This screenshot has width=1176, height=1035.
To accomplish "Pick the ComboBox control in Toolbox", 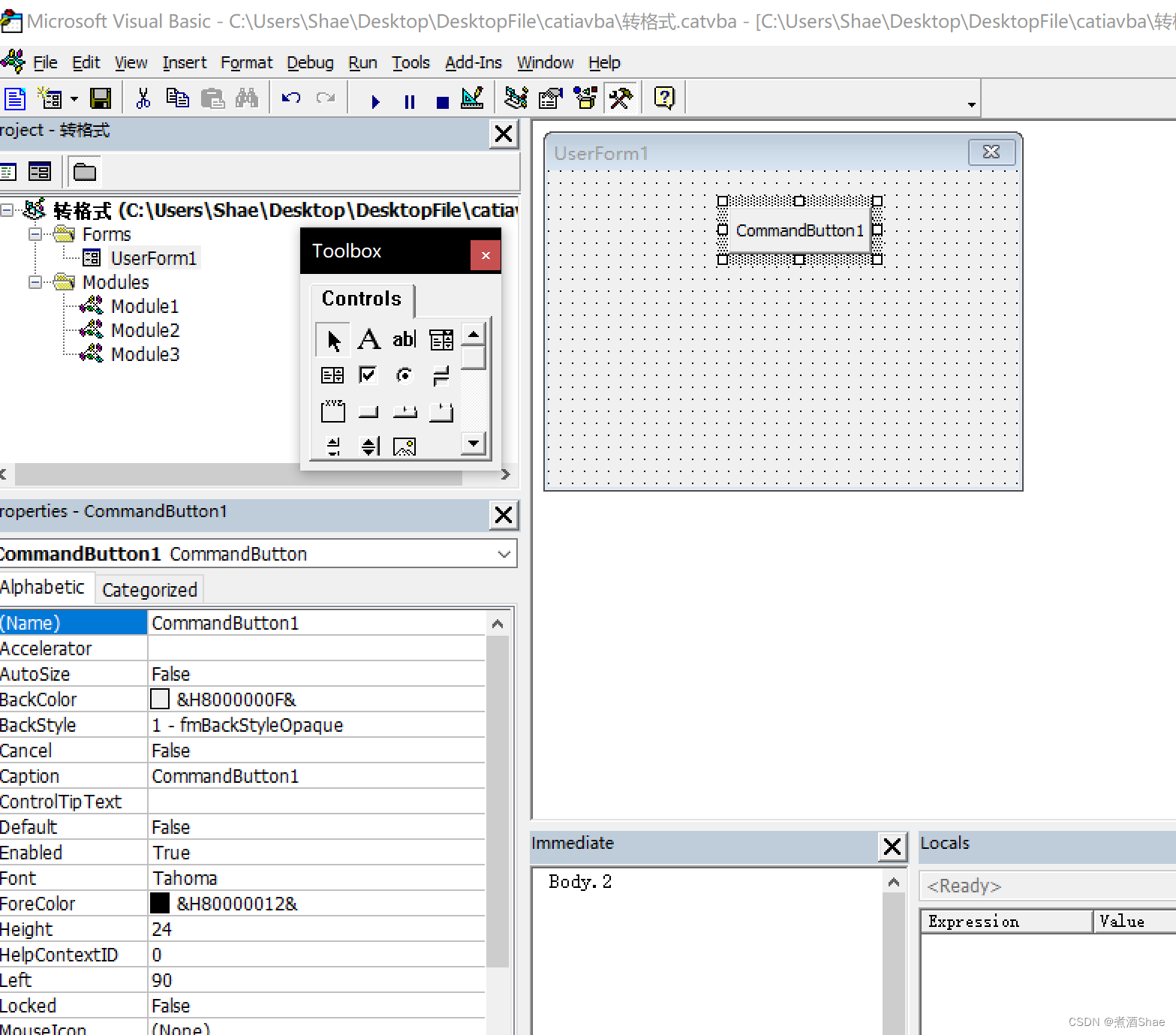I will (x=441, y=340).
